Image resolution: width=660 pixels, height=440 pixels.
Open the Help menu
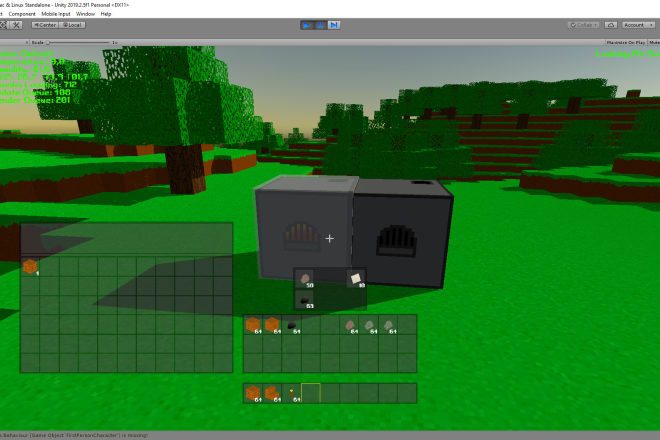(x=106, y=14)
